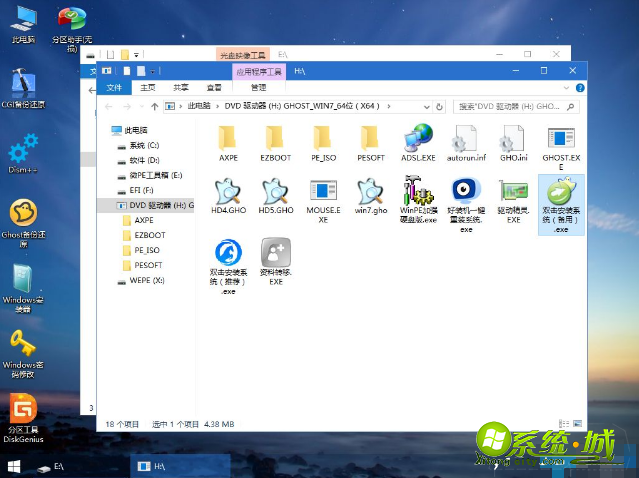Select WEPE (X:) drive in tree
The width and height of the screenshot is (639, 478).
[141, 280]
